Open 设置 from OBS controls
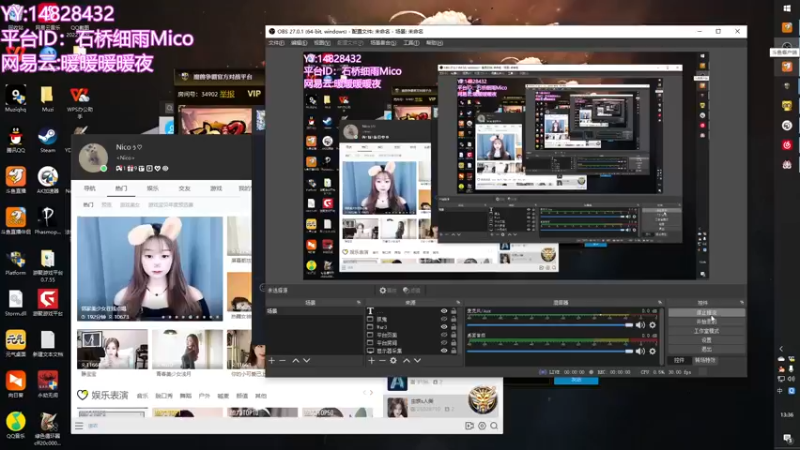This screenshot has width=800, height=450. (706, 340)
